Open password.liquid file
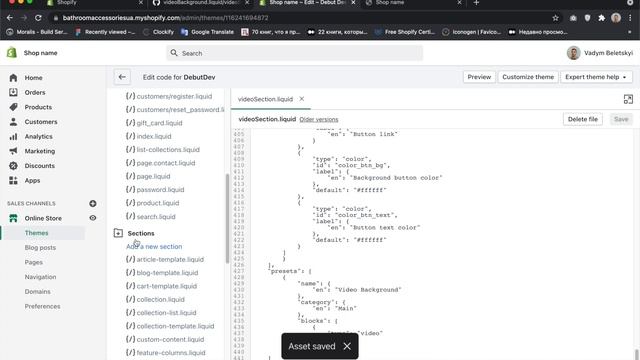This screenshot has width=640, height=360. point(155,190)
